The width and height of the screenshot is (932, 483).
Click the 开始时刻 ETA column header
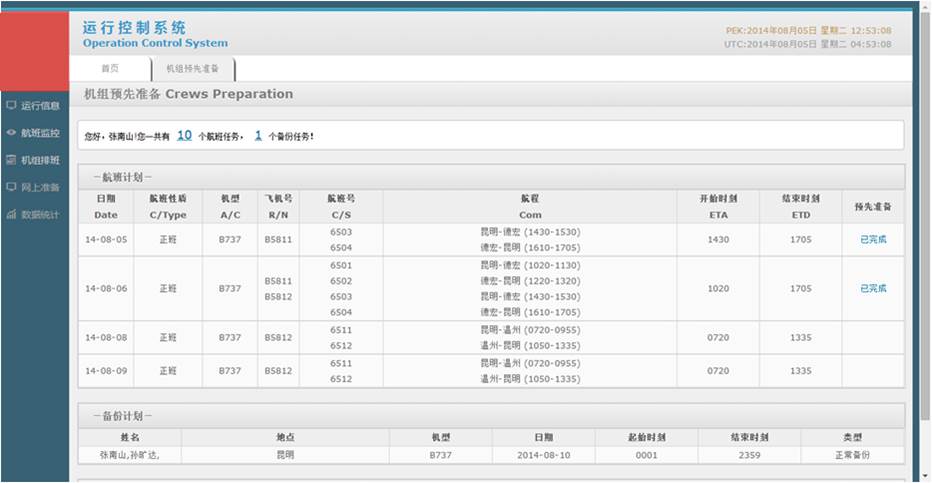coord(718,207)
